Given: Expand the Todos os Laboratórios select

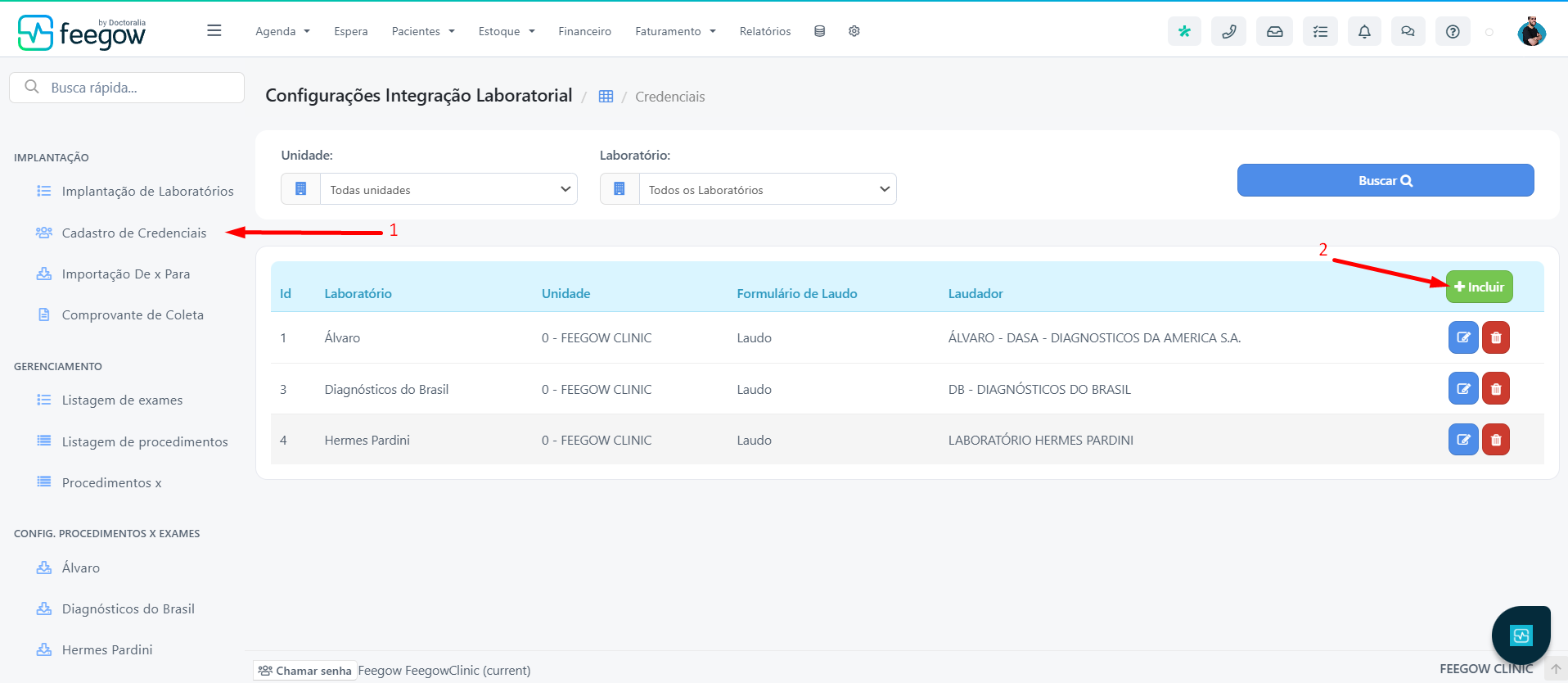Looking at the screenshot, I should (768, 189).
